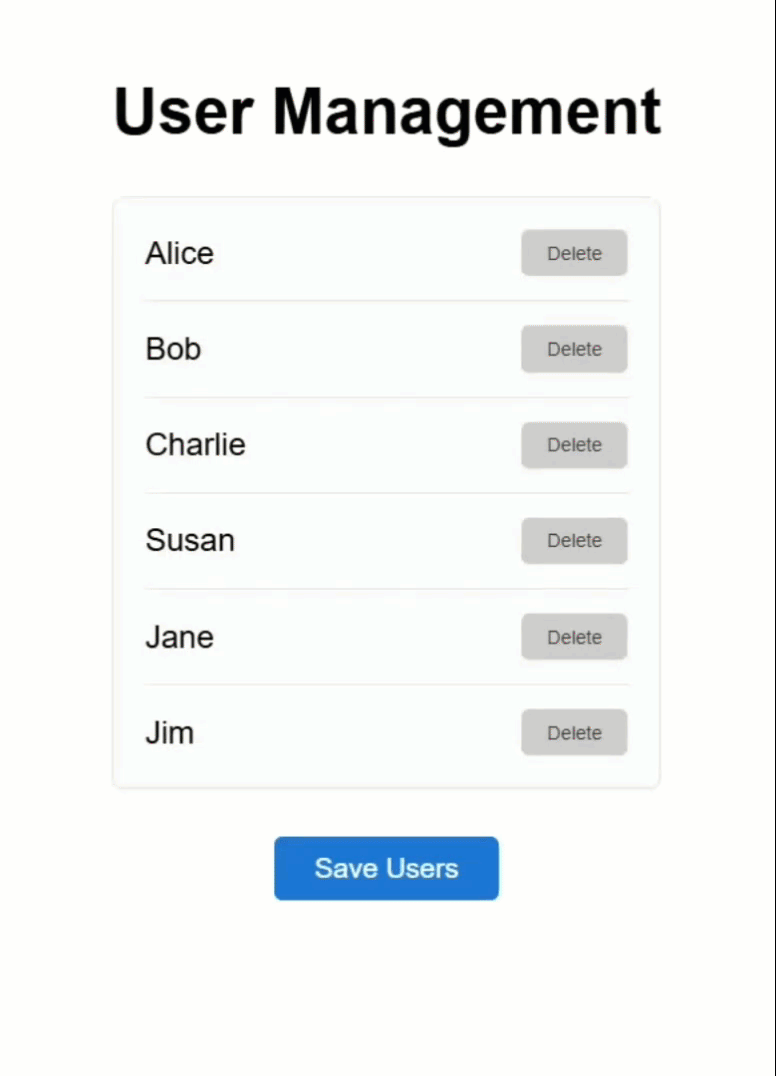776x1076 pixels.
Task: Select the Charlie name label
Action: click(196, 445)
